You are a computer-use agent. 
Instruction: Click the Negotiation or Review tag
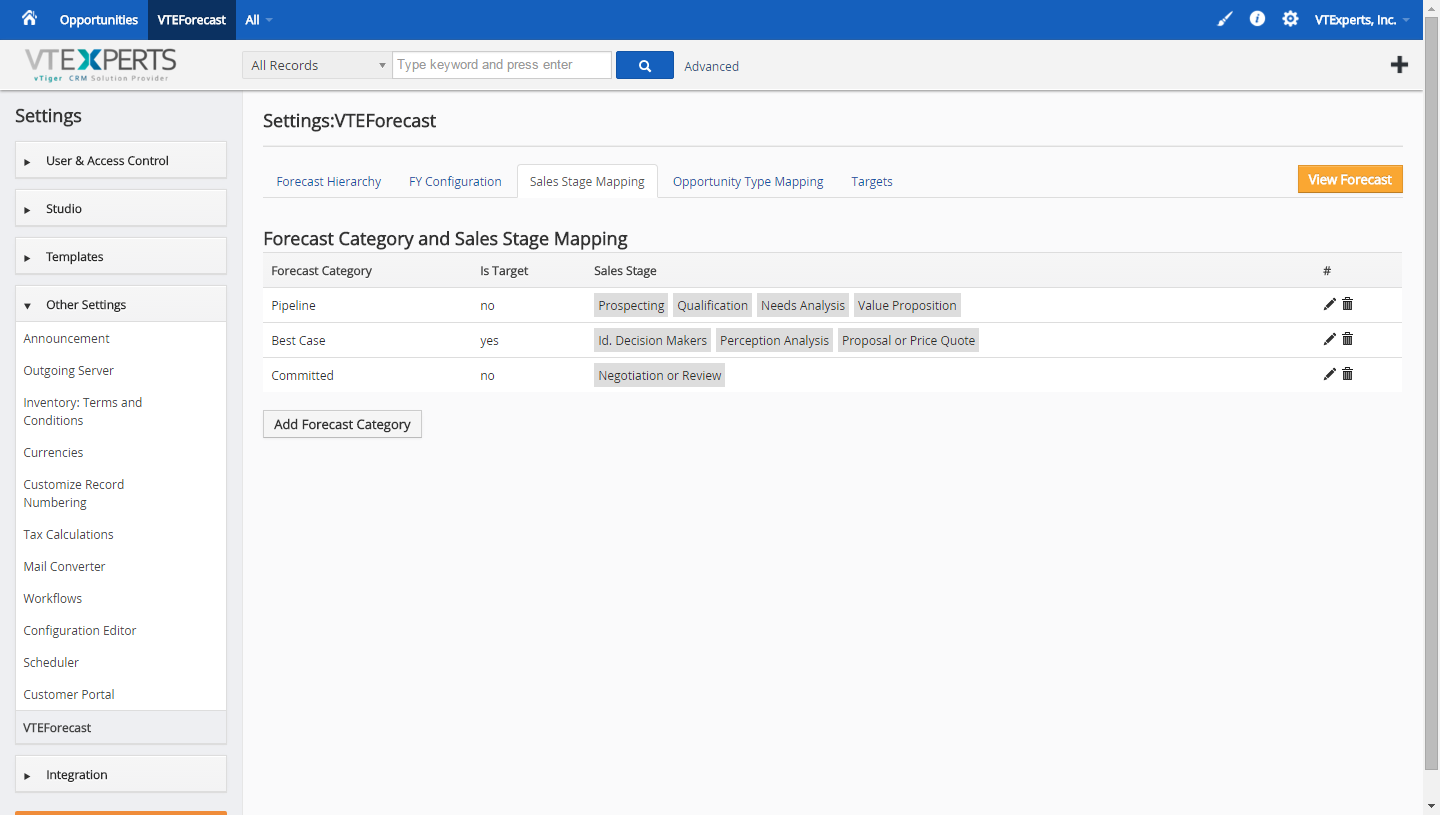(x=660, y=375)
